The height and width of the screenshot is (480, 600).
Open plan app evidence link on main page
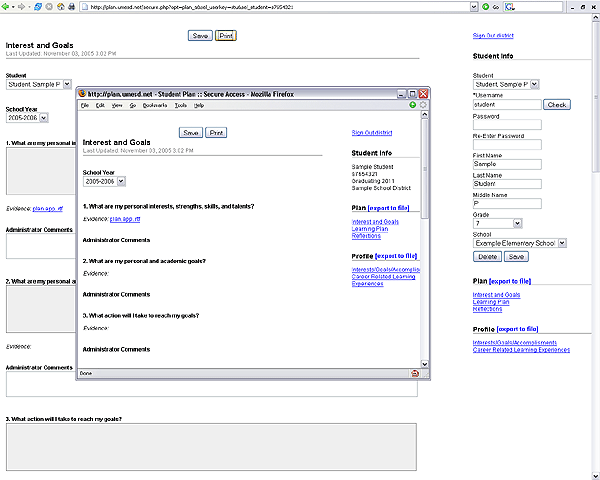point(47,209)
